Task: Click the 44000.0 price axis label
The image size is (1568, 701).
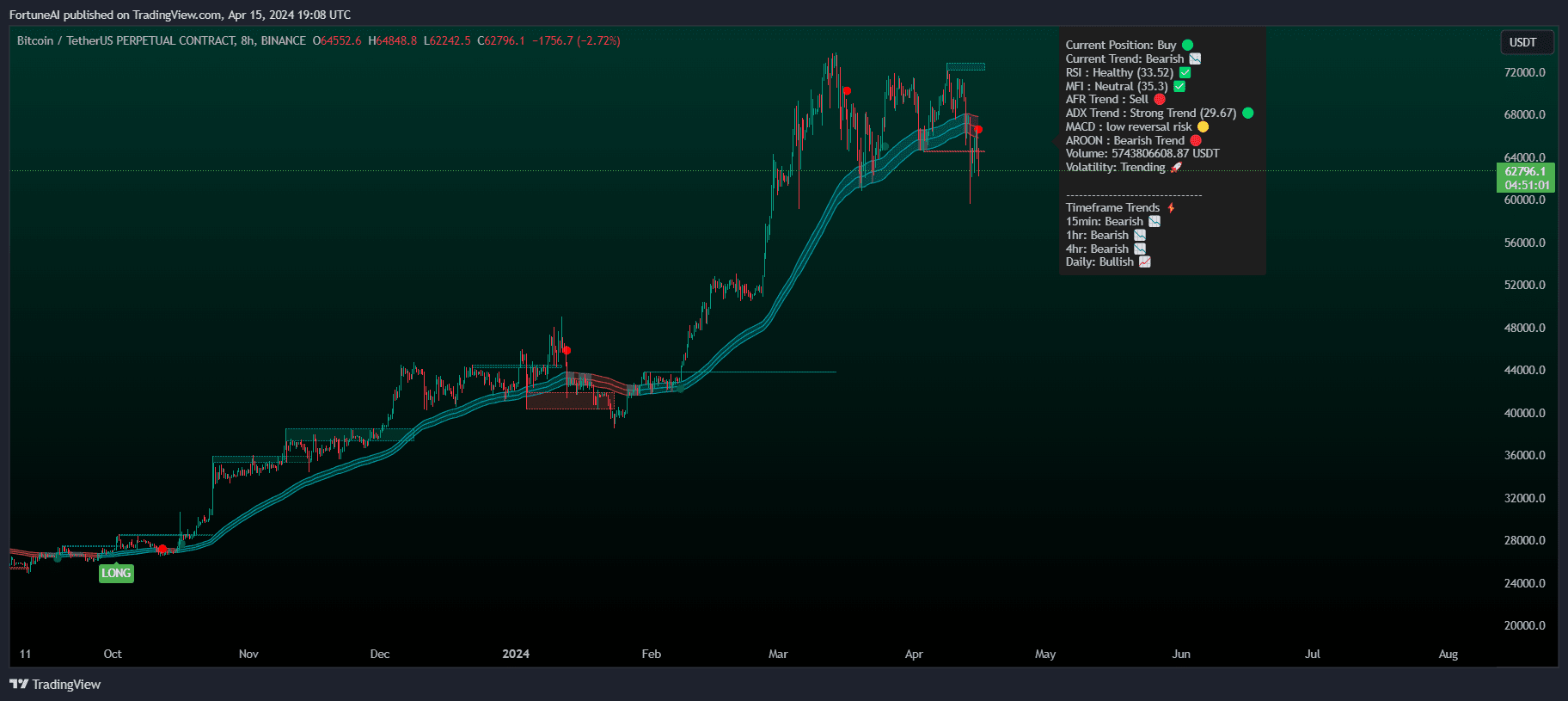Action: [x=1525, y=370]
